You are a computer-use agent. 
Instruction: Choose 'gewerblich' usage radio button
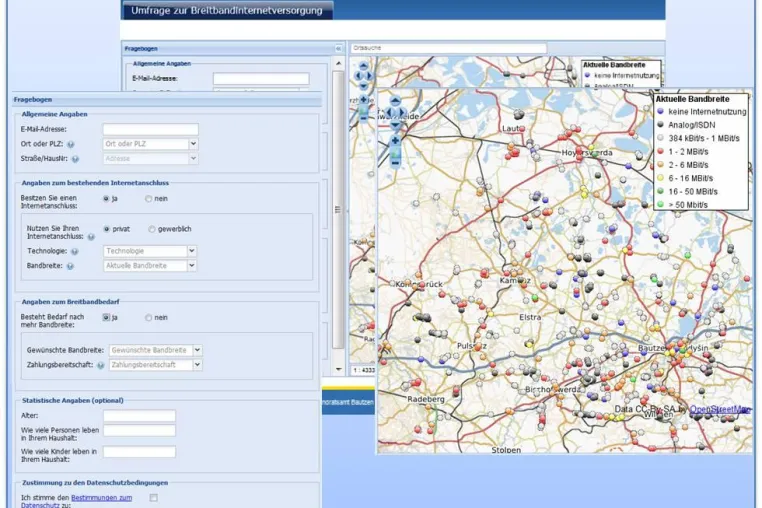pyautogui.click(x=152, y=229)
